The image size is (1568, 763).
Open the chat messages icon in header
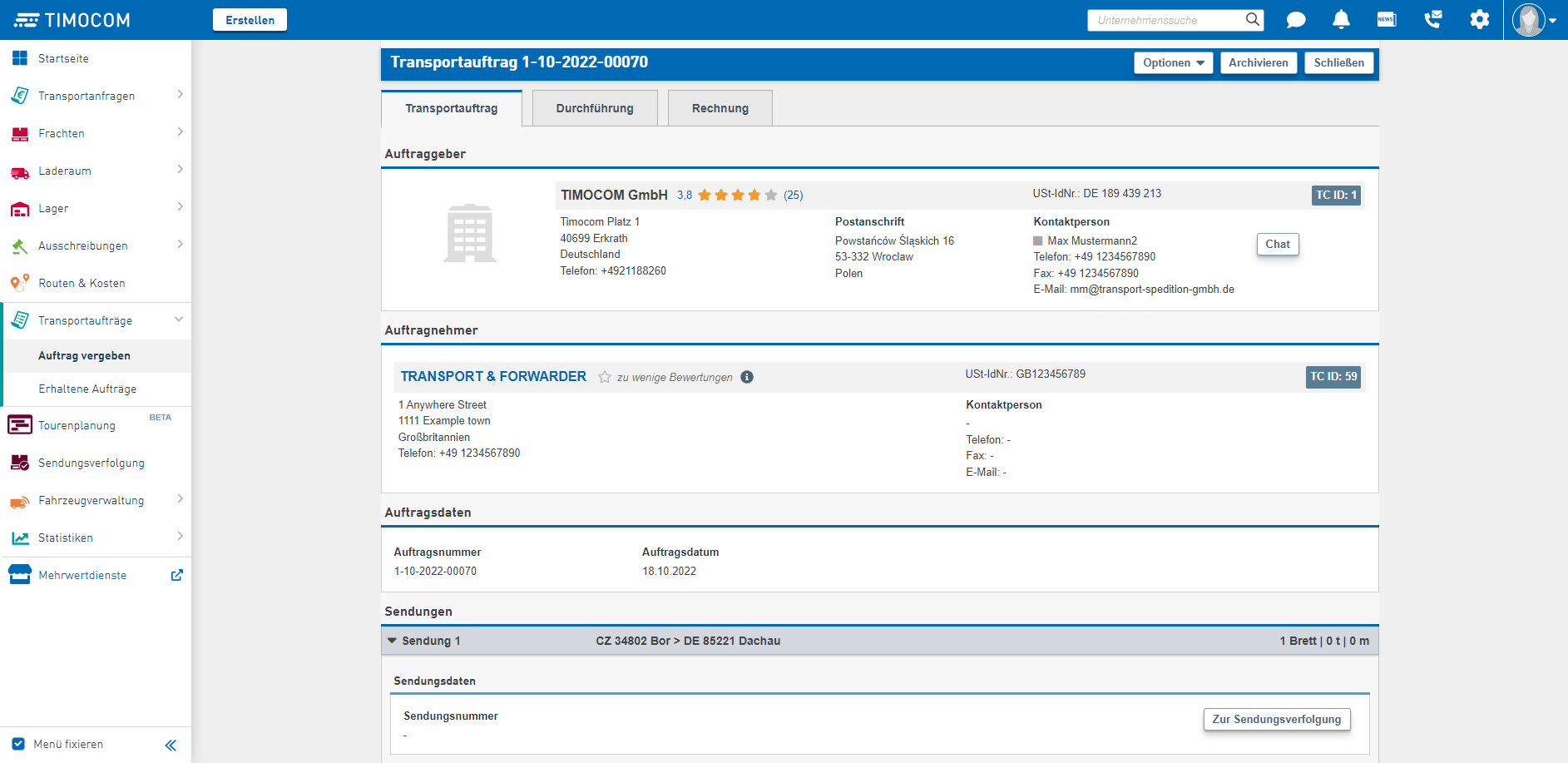point(1295,20)
